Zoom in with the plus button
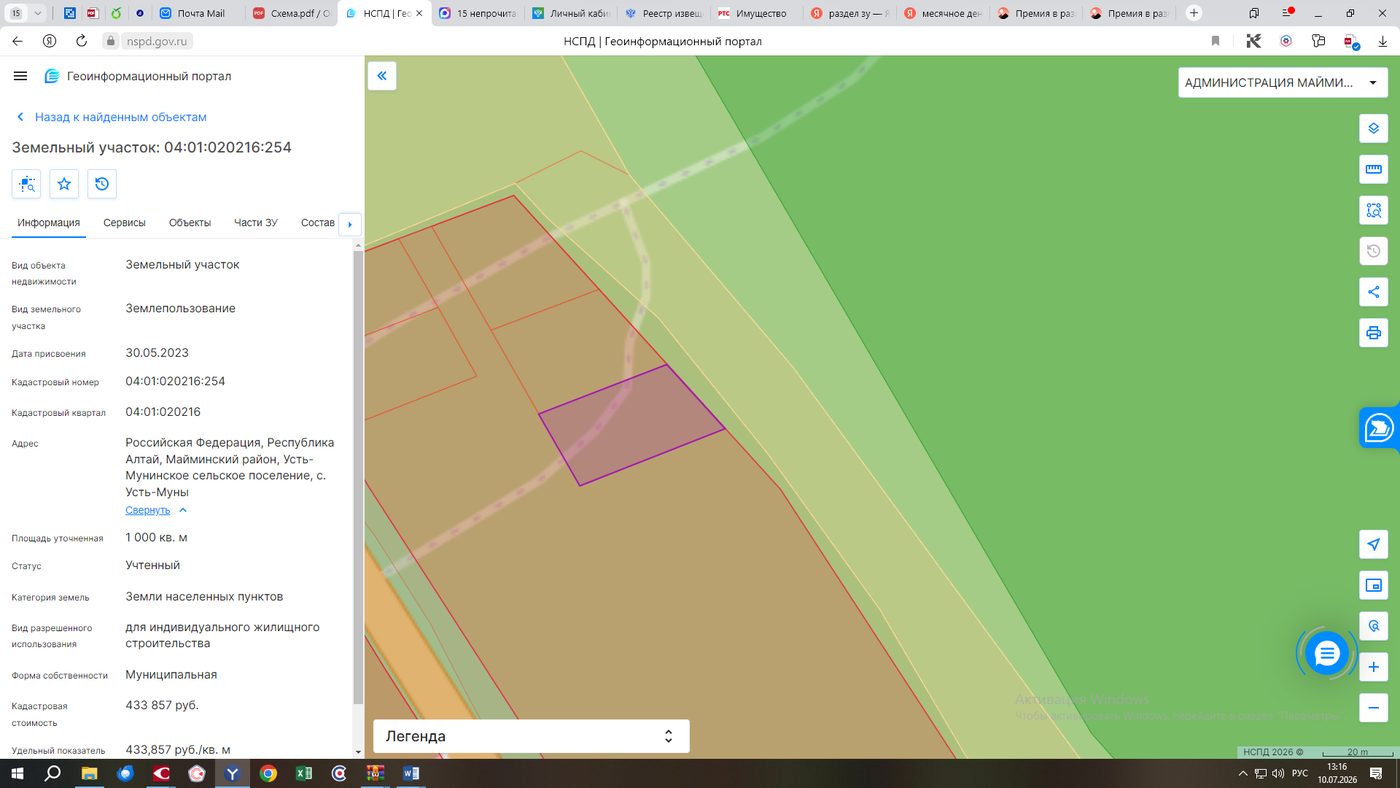 coord(1373,667)
